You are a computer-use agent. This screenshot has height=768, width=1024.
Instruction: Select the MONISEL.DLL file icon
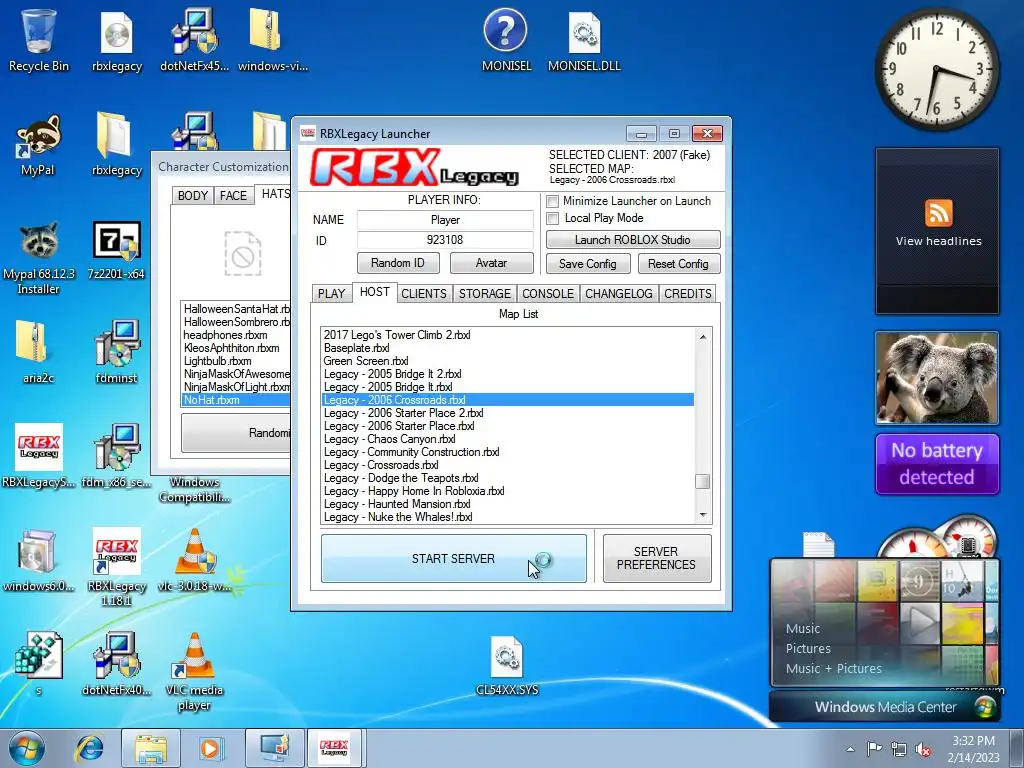click(x=584, y=40)
